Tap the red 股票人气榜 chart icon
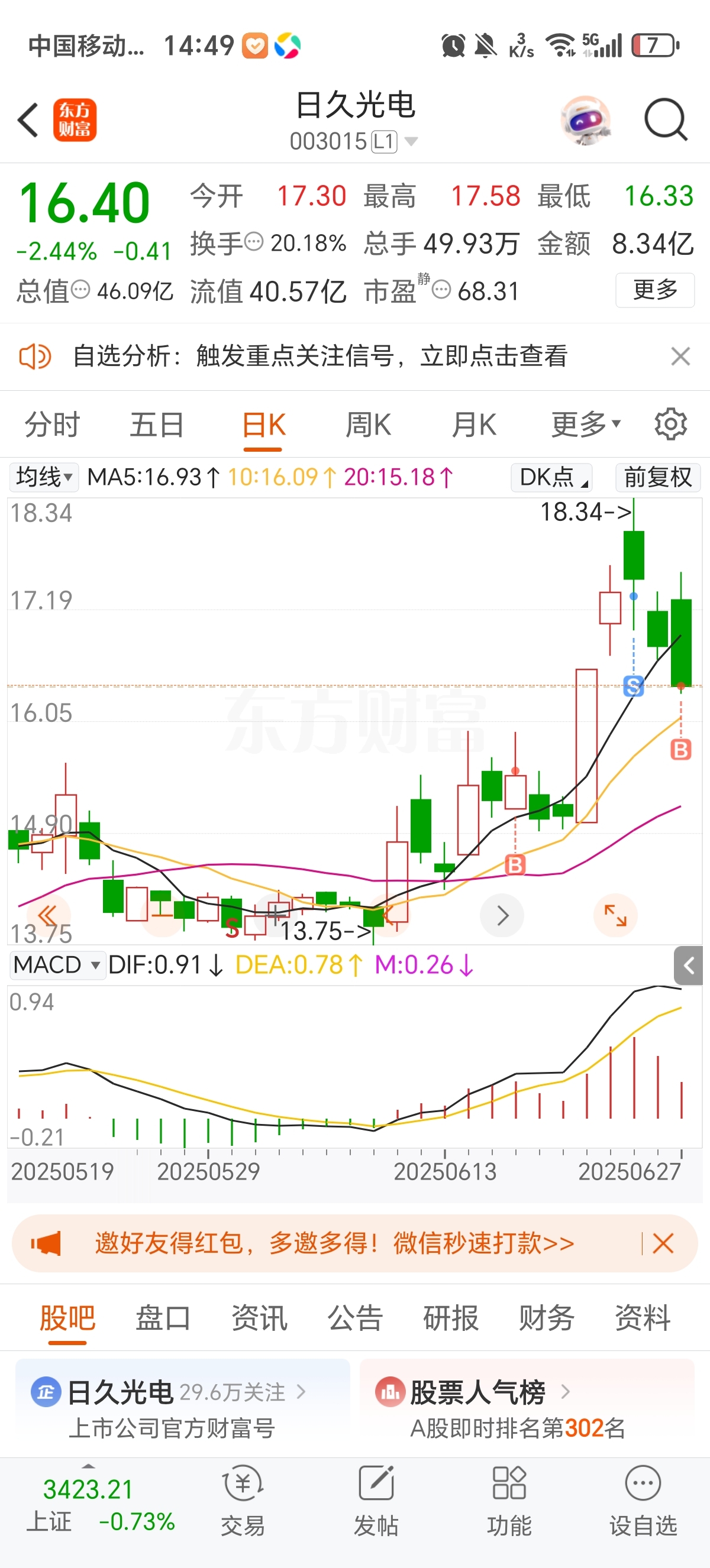This screenshot has width=710, height=1568. [x=390, y=1391]
